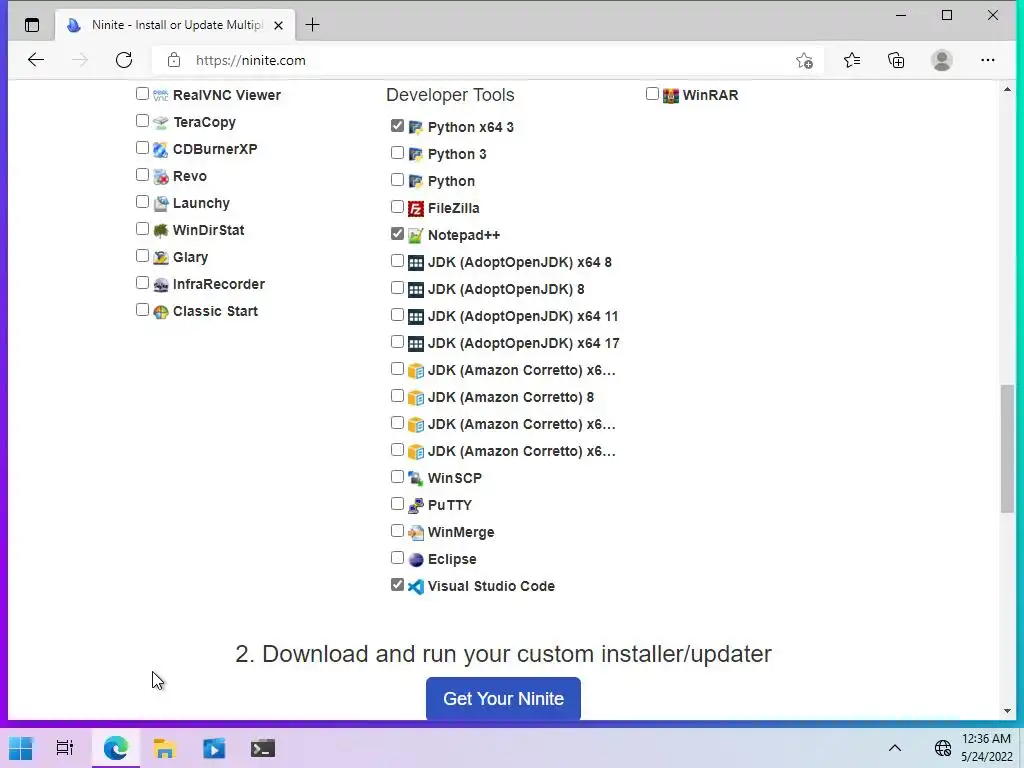Viewport: 1024px width, 768px height.
Task: Click the Get Your Ninite button
Action: pyautogui.click(x=503, y=699)
